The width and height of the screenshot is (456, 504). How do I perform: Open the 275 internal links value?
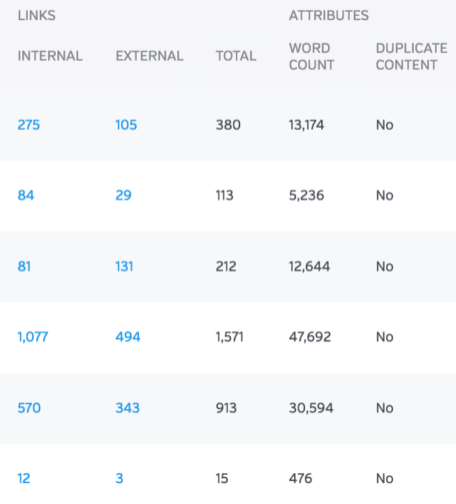point(29,125)
